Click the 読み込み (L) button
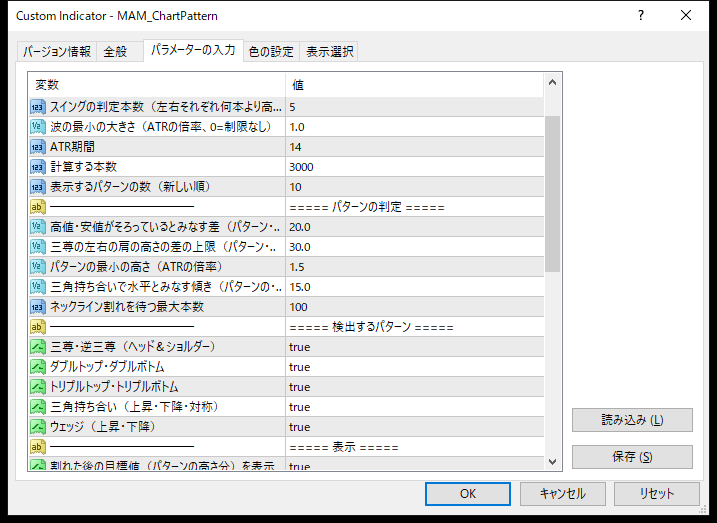The image size is (717, 523). click(x=632, y=420)
